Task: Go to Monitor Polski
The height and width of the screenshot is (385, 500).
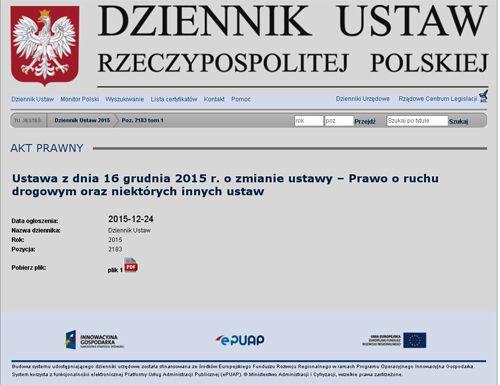Action: (80, 99)
